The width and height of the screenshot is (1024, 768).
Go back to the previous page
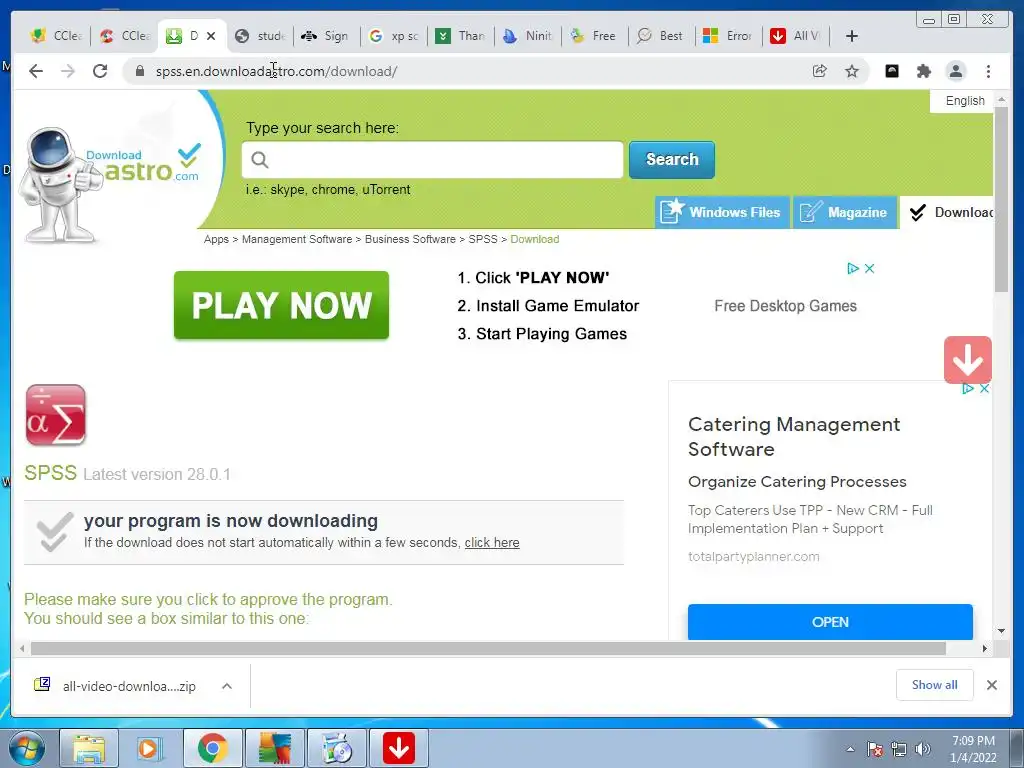[36, 71]
